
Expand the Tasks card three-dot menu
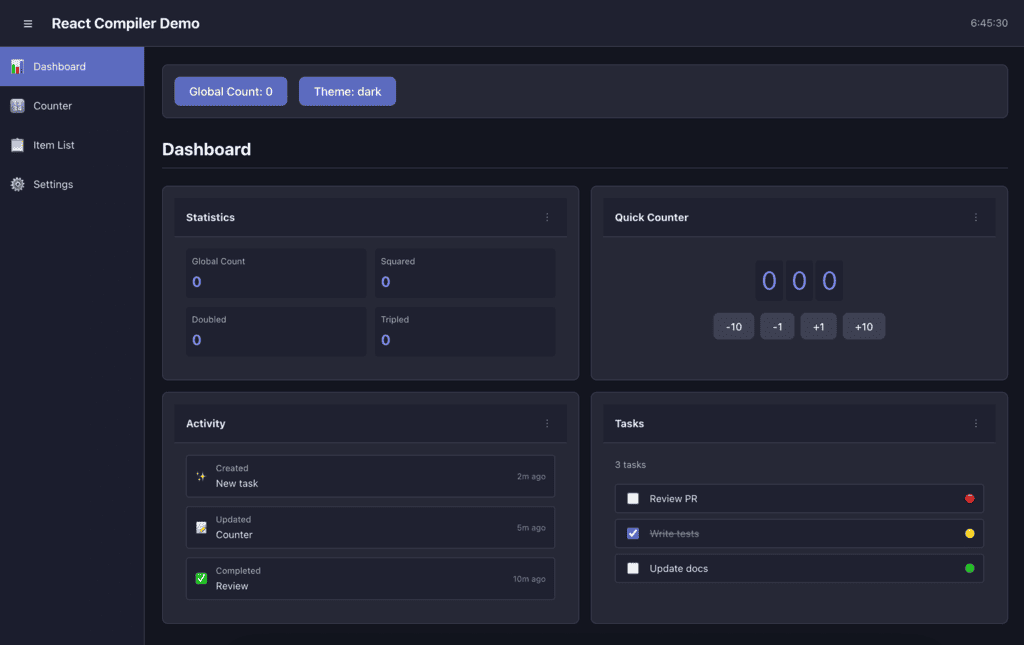pyautogui.click(x=976, y=424)
